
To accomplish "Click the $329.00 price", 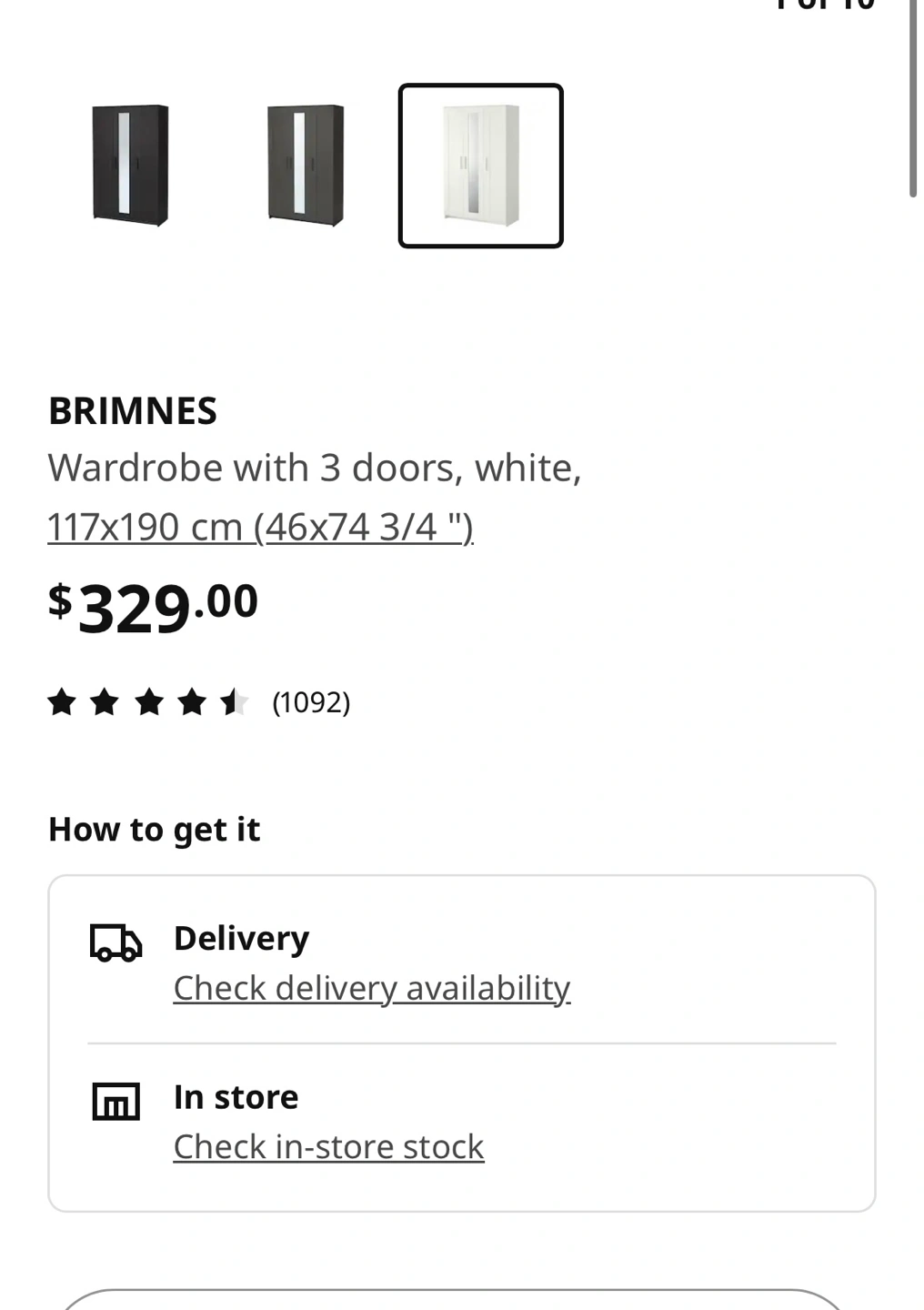I will click(153, 607).
